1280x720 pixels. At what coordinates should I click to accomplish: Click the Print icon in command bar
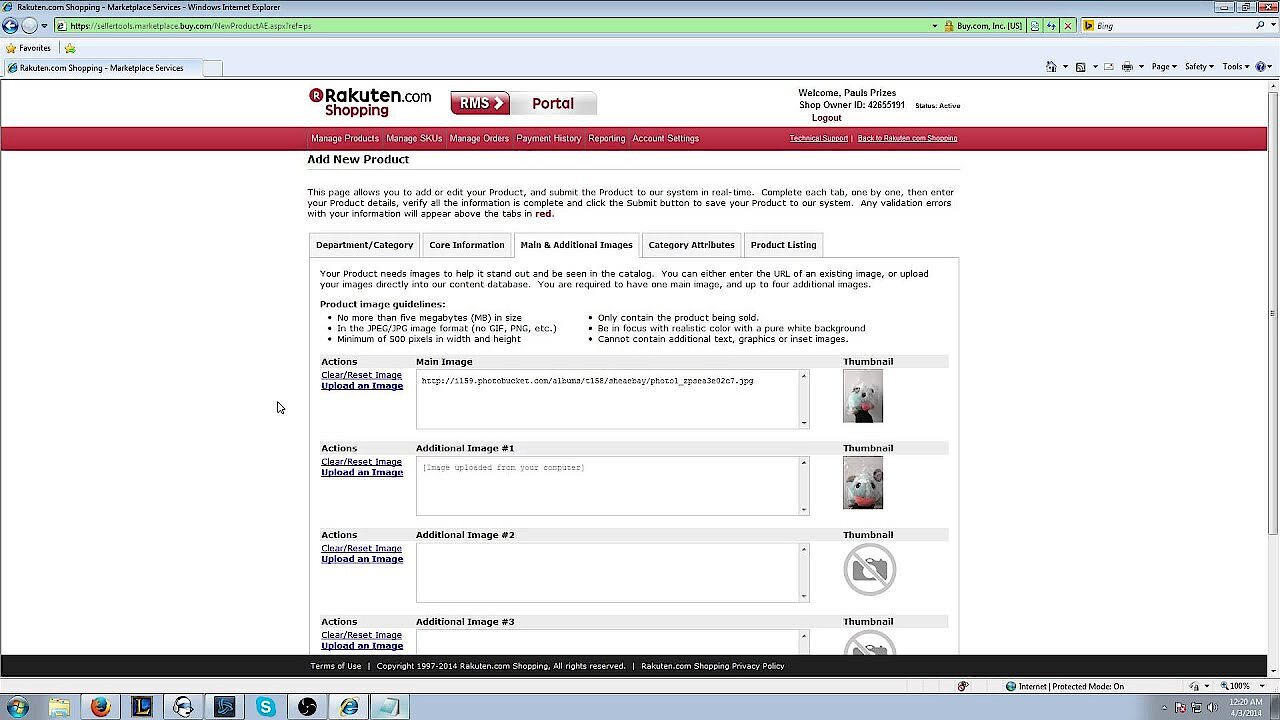pyautogui.click(x=1127, y=67)
